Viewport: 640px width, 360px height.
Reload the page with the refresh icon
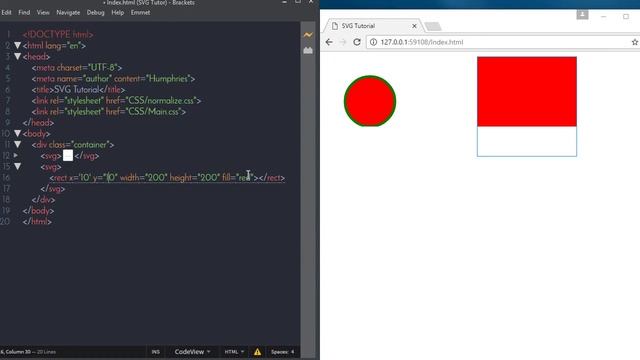click(357, 42)
